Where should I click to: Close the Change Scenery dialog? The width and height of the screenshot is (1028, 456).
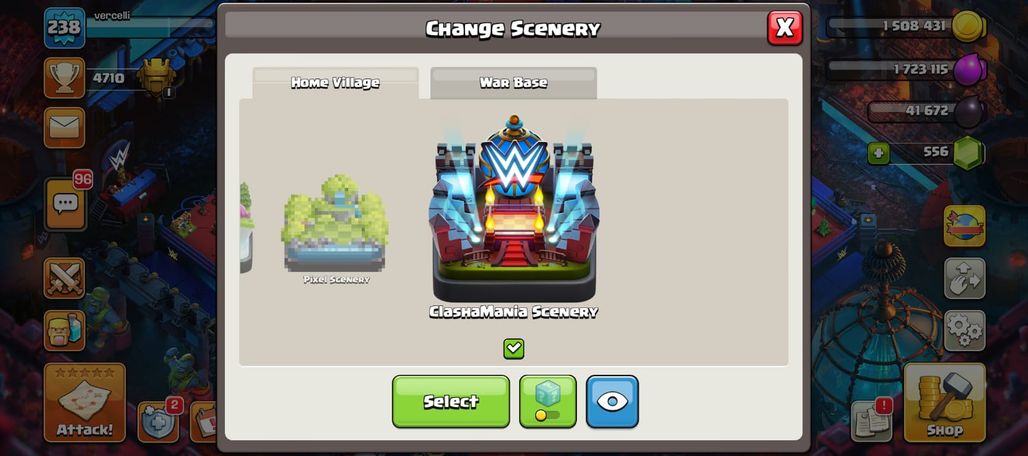click(x=785, y=28)
